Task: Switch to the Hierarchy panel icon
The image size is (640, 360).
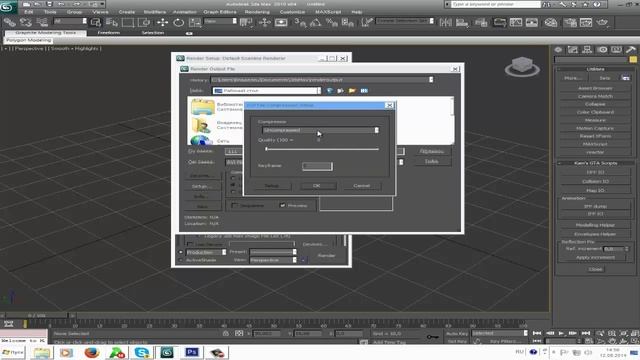Action: click(x=587, y=50)
